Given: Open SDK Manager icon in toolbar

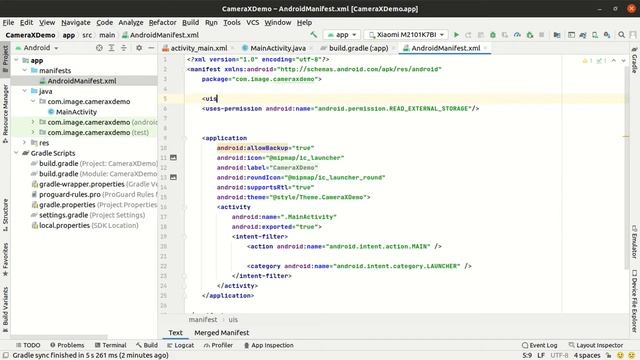Looking at the screenshot, I should (607, 35).
